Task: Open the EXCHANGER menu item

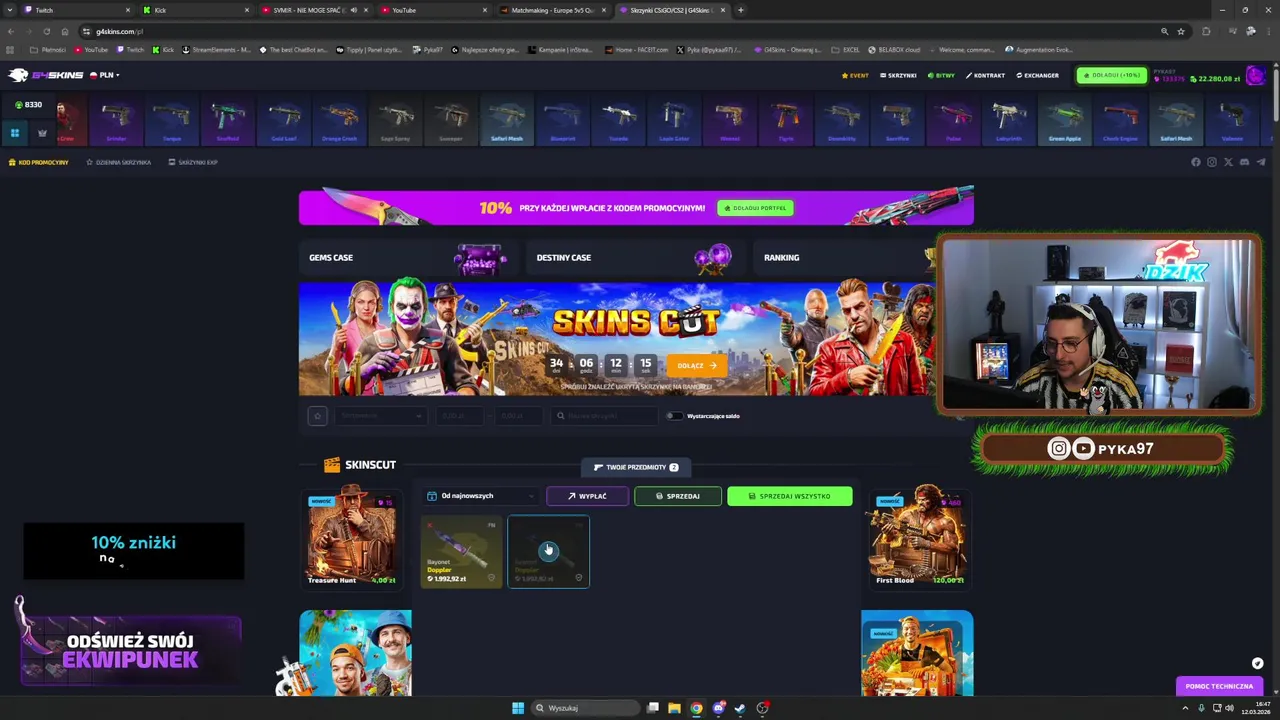Action: (x=1038, y=75)
